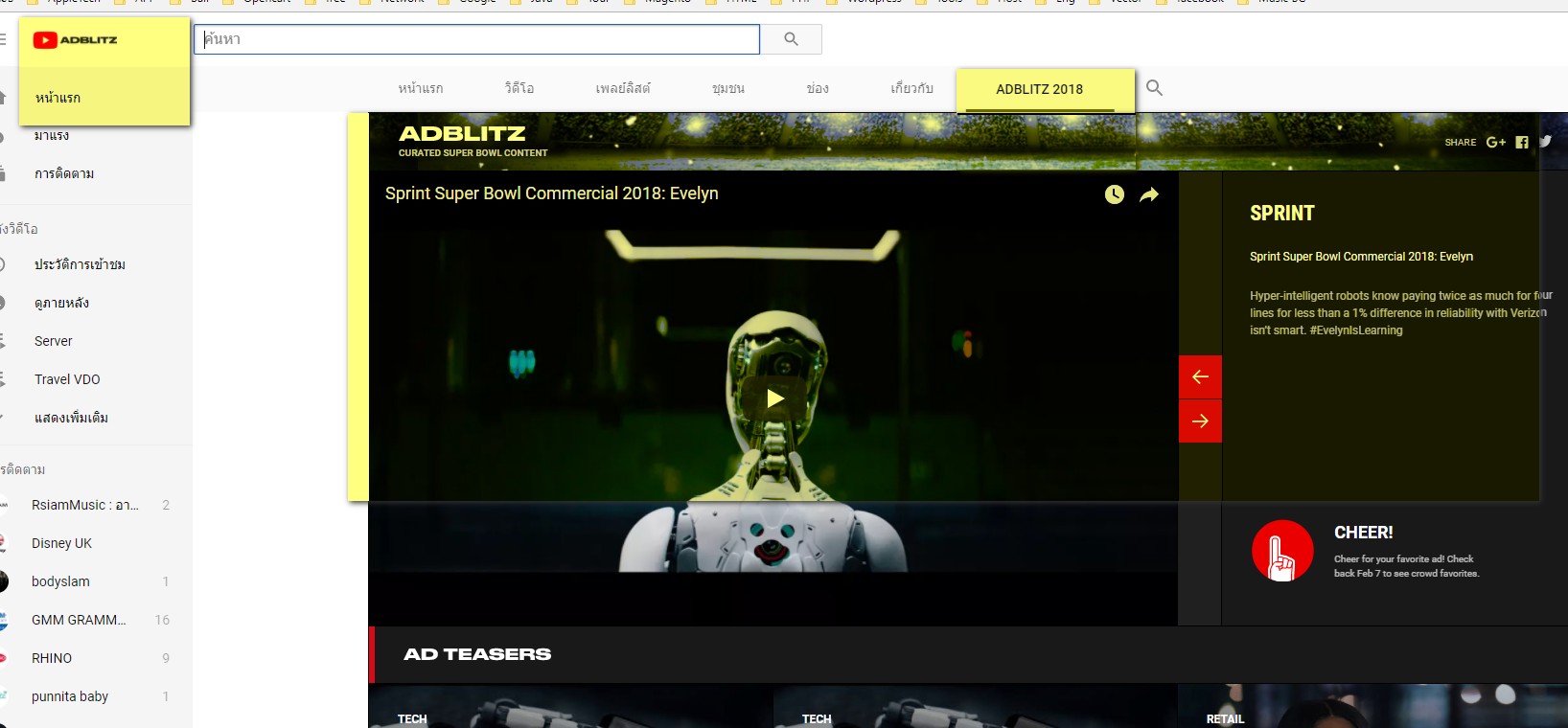Open the หน้าแรก channel tab
Screen dimensions: 1568x728
[421, 88]
